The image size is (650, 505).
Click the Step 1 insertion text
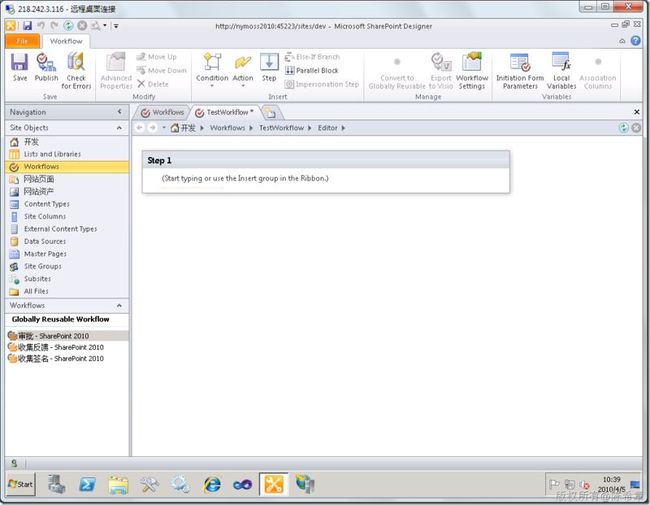click(x=245, y=178)
